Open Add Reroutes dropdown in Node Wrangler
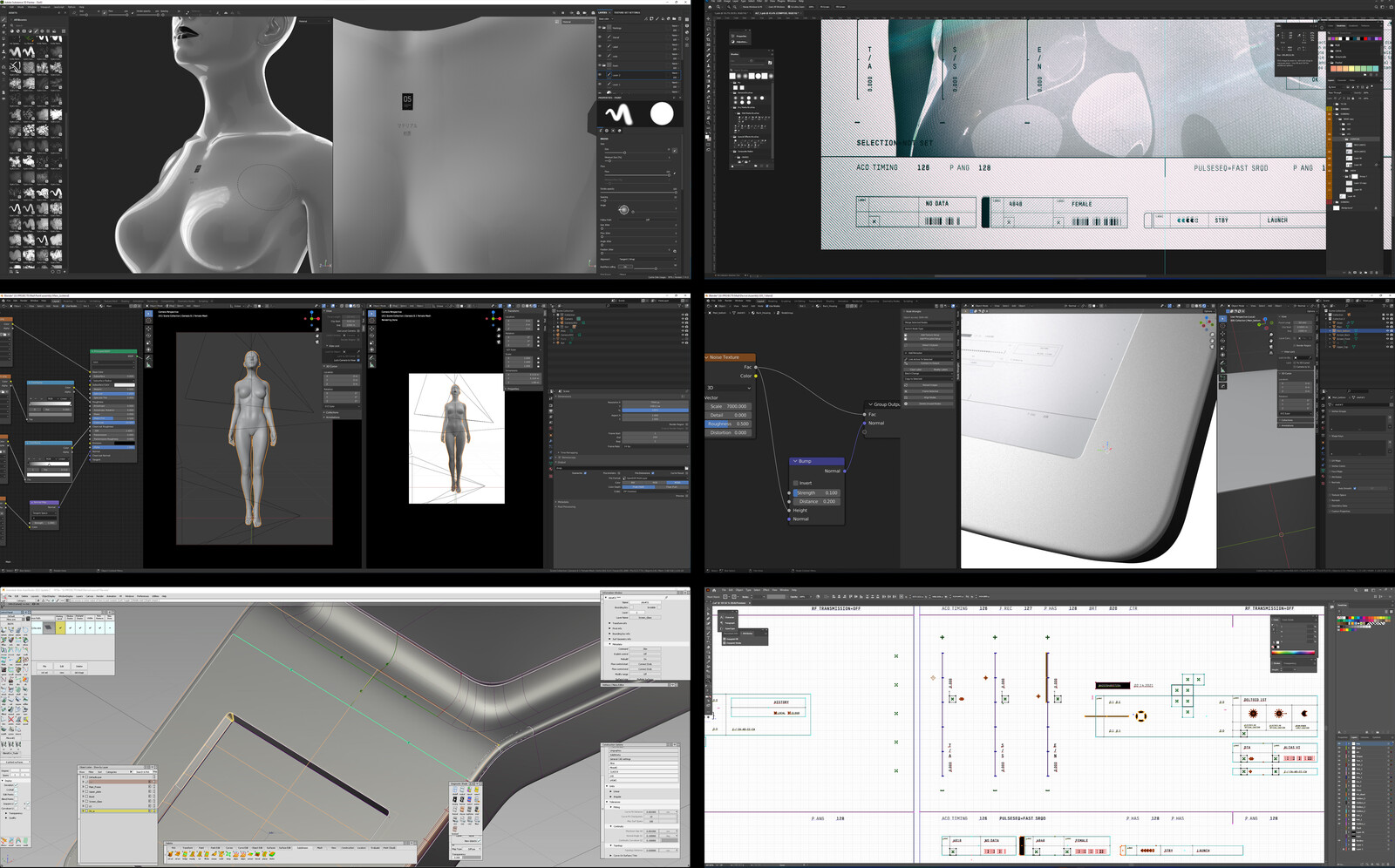The image size is (1395, 868). point(929,353)
